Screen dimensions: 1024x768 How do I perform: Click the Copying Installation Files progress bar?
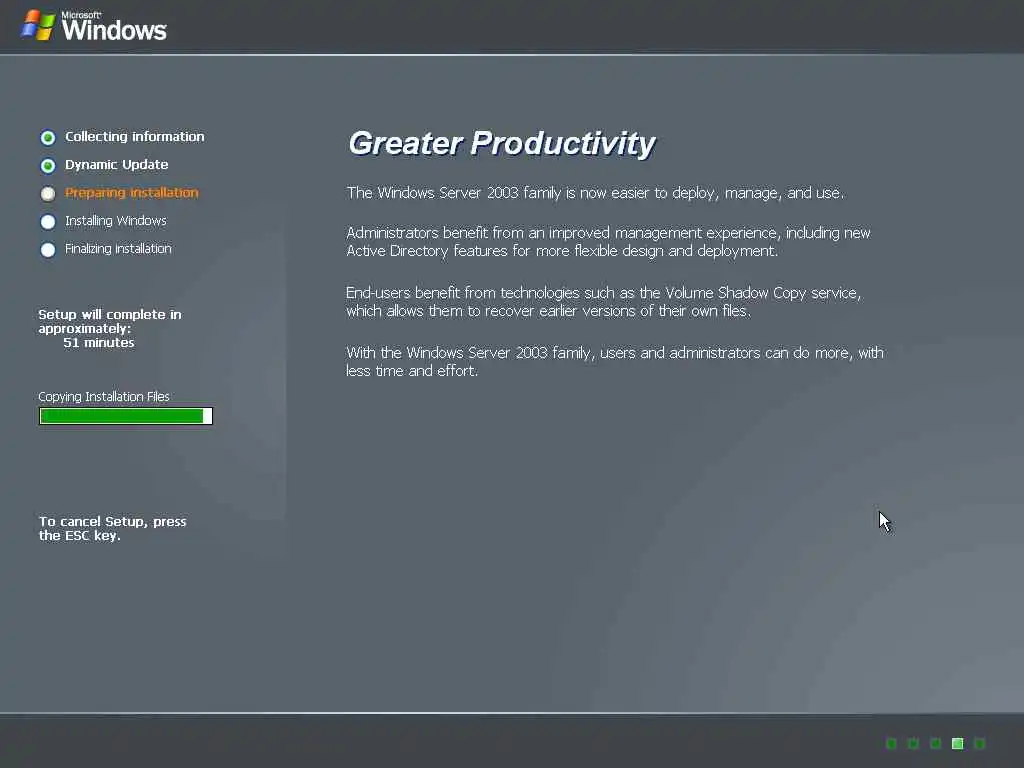pos(126,416)
